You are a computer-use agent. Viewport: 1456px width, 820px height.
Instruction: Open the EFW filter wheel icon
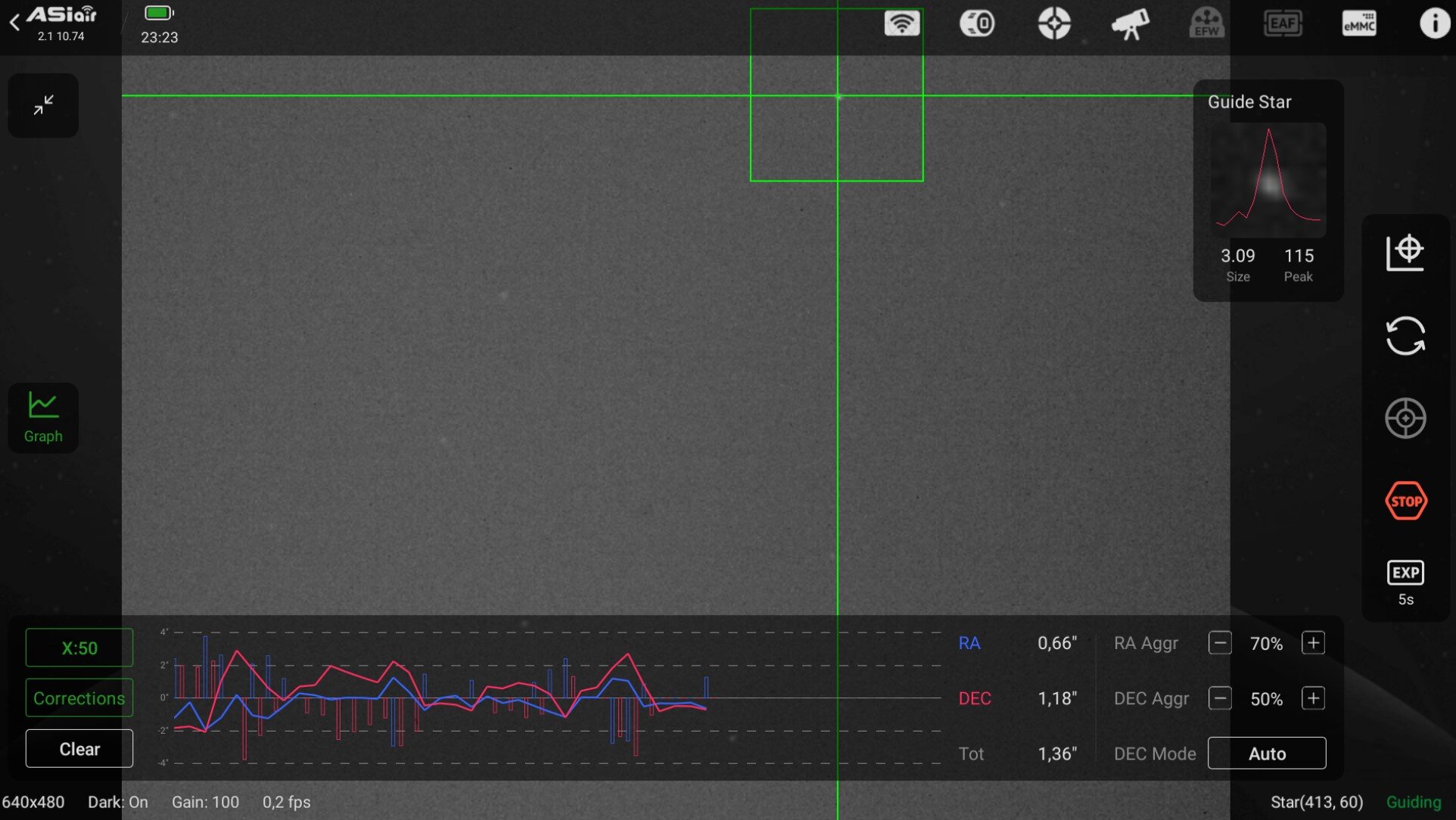[1206, 23]
